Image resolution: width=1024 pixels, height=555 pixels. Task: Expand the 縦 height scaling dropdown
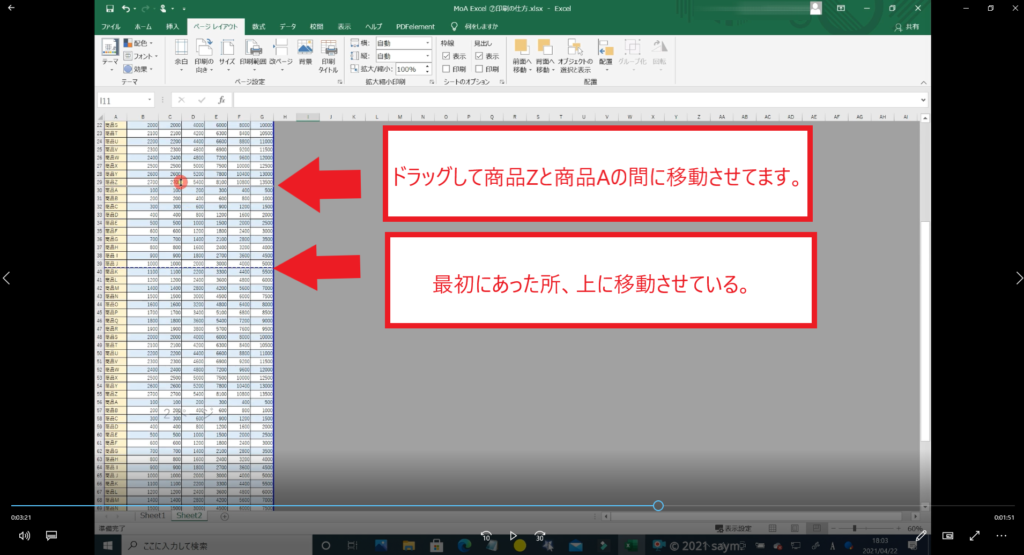(398, 56)
